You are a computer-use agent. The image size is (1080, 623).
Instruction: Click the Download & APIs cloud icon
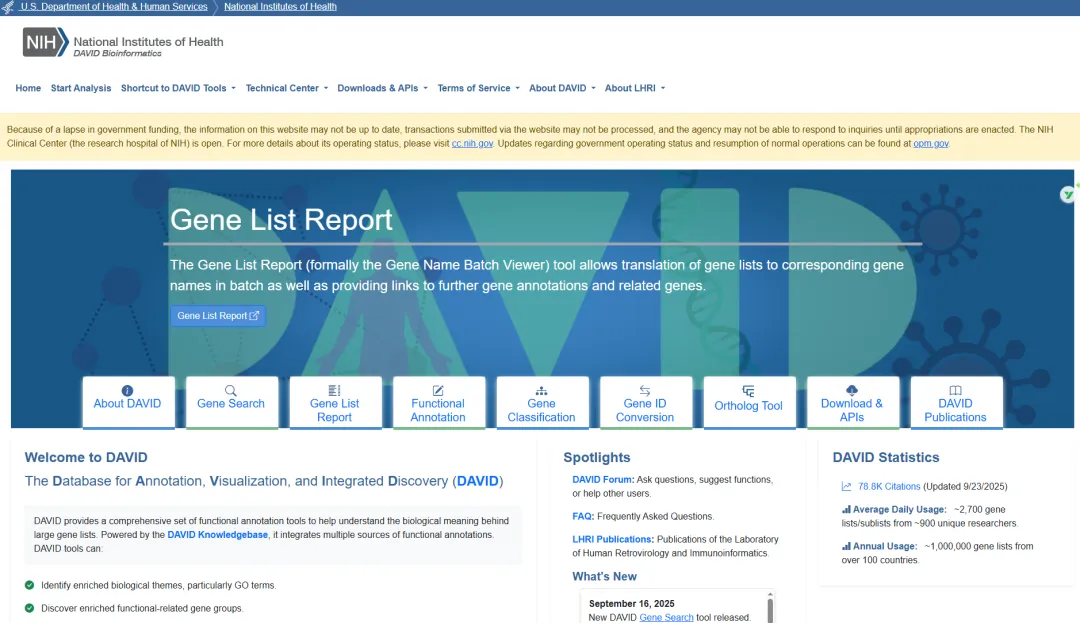point(852,390)
